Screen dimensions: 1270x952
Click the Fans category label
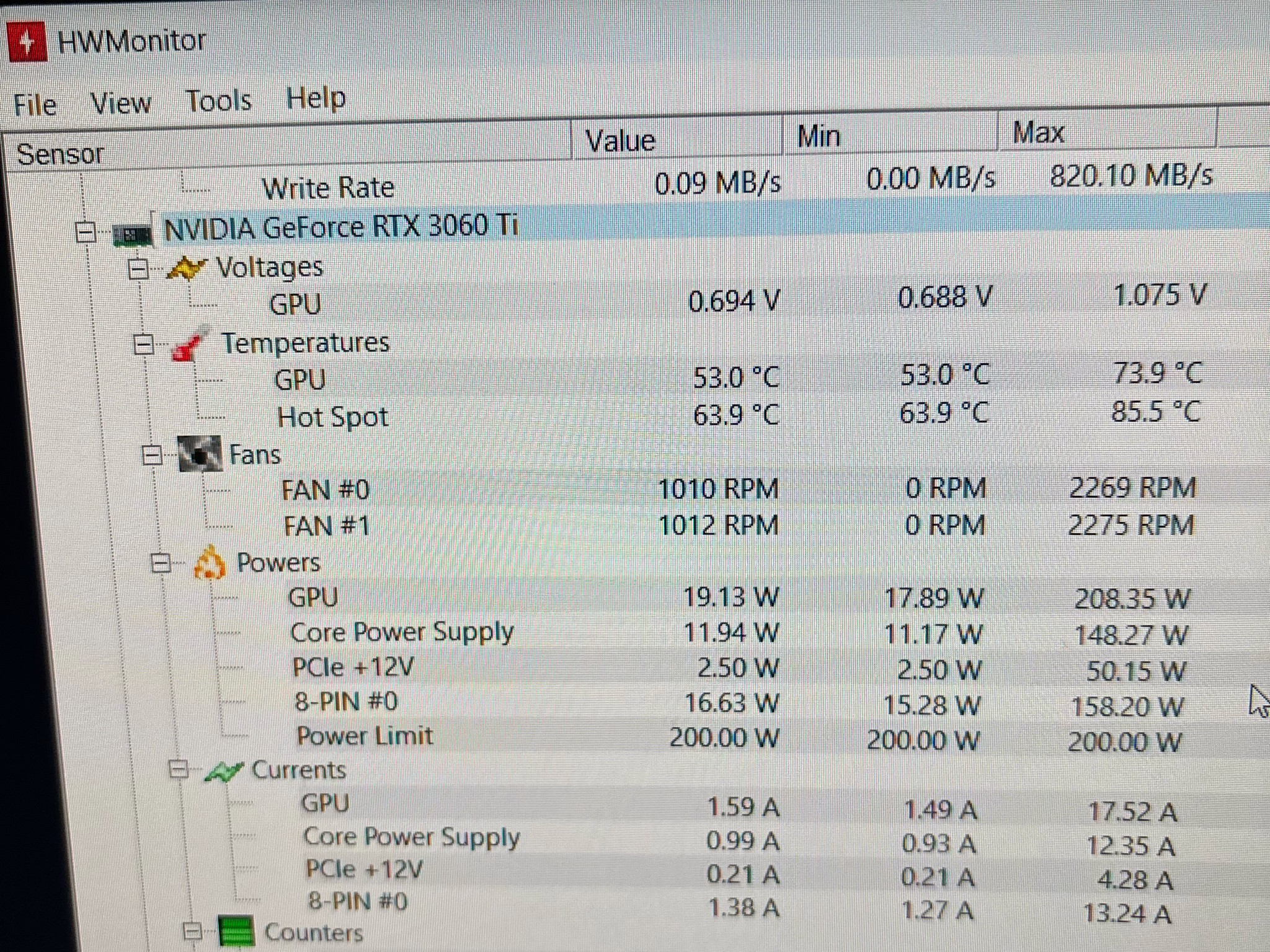tap(255, 455)
